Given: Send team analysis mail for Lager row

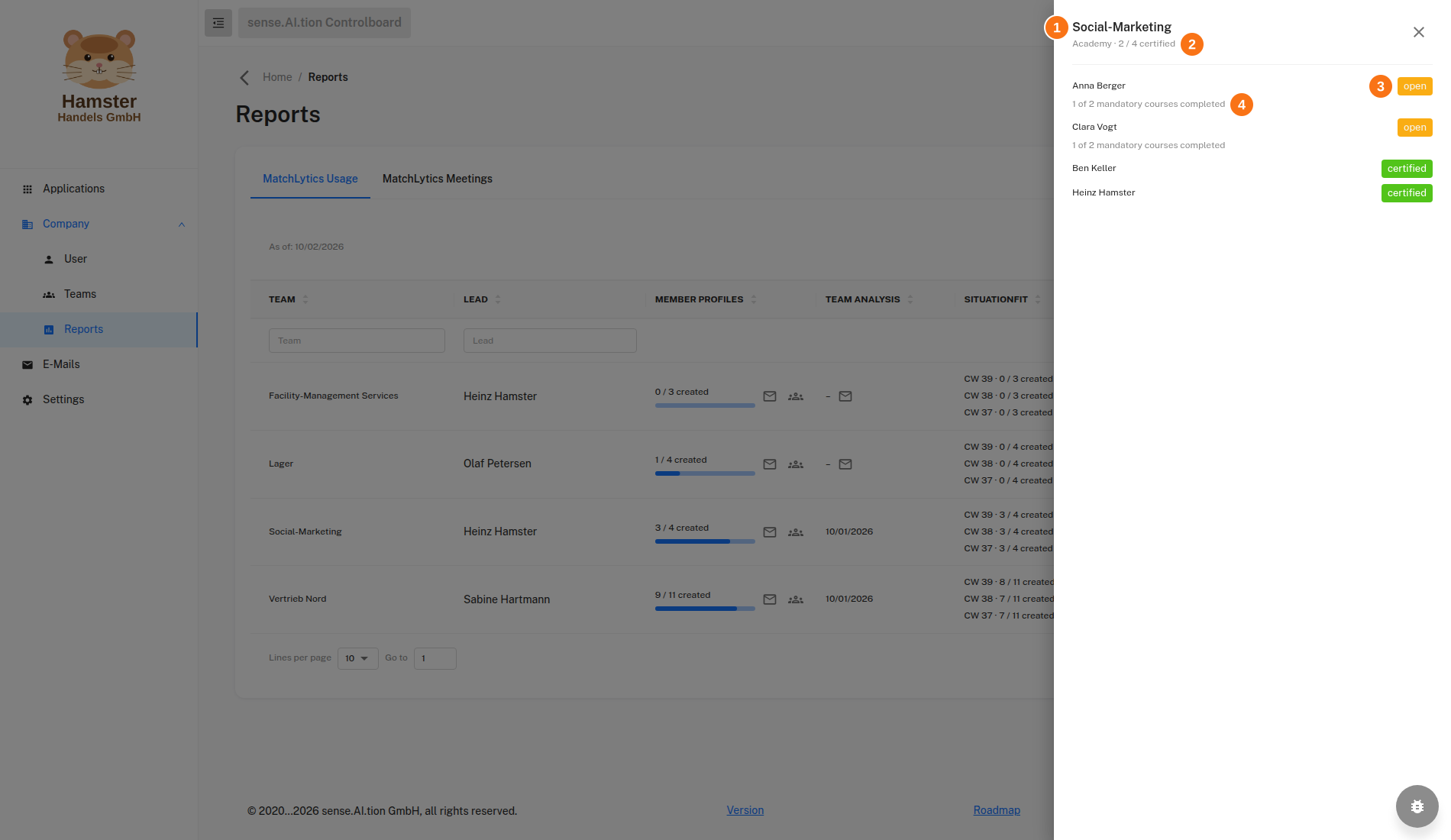Looking at the screenshot, I should [x=845, y=464].
